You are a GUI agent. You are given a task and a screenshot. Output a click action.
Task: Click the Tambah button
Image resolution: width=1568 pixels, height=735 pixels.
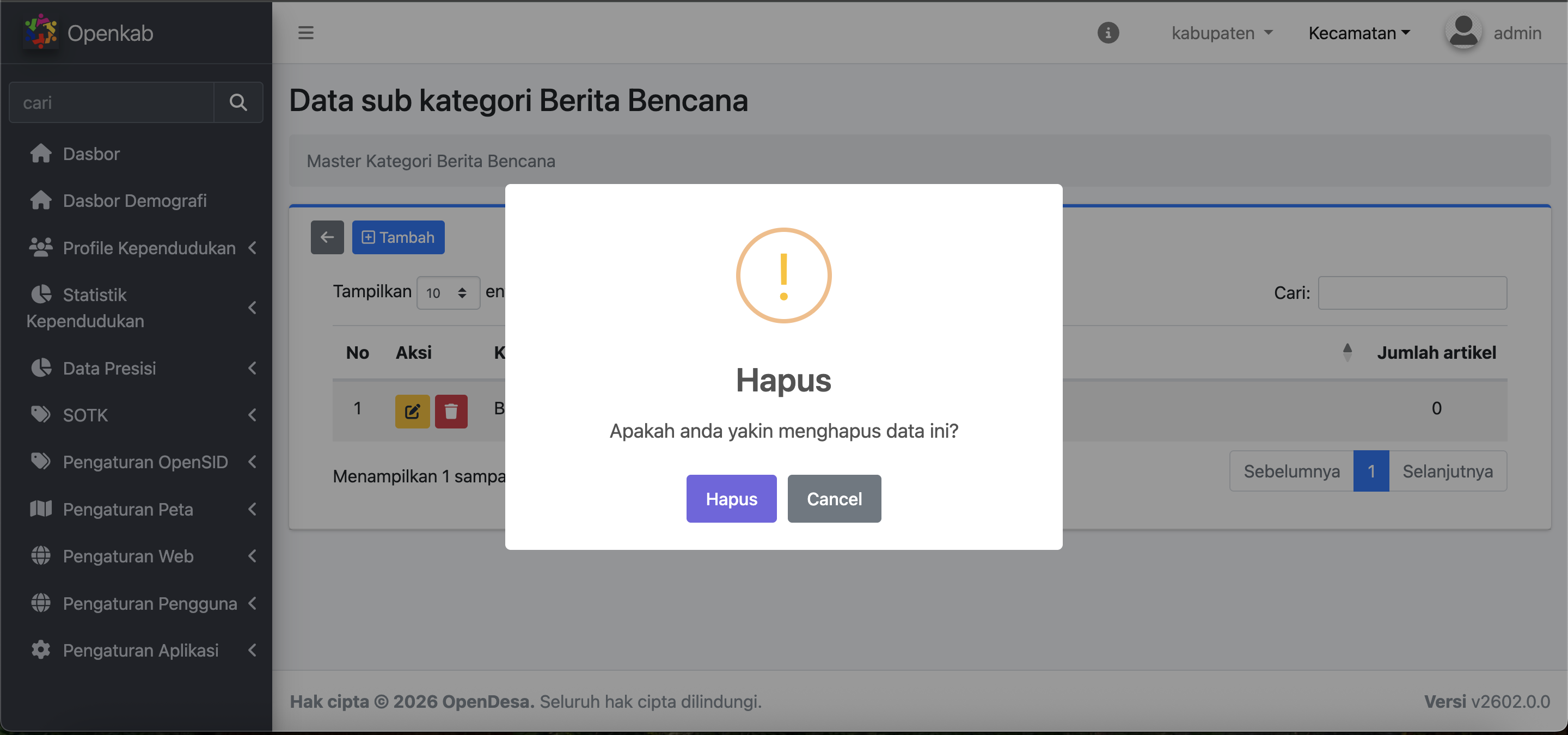(398, 237)
